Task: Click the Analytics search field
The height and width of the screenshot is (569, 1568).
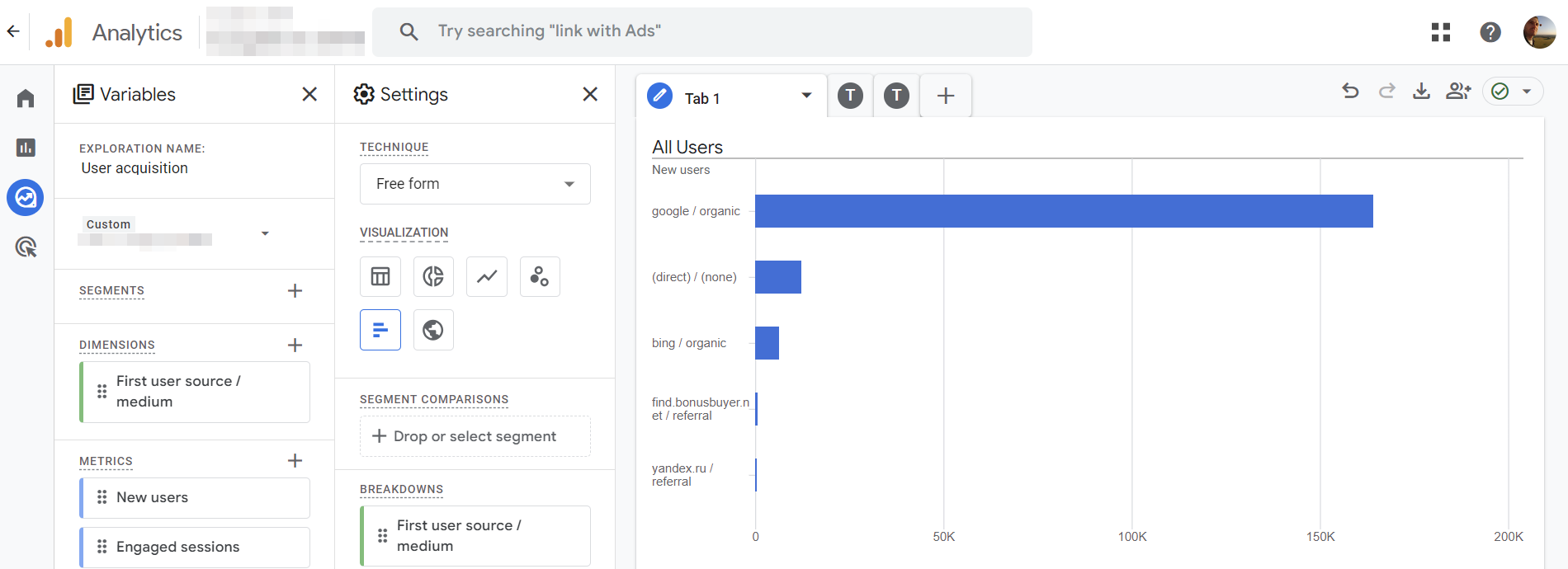Action: click(702, 31)
